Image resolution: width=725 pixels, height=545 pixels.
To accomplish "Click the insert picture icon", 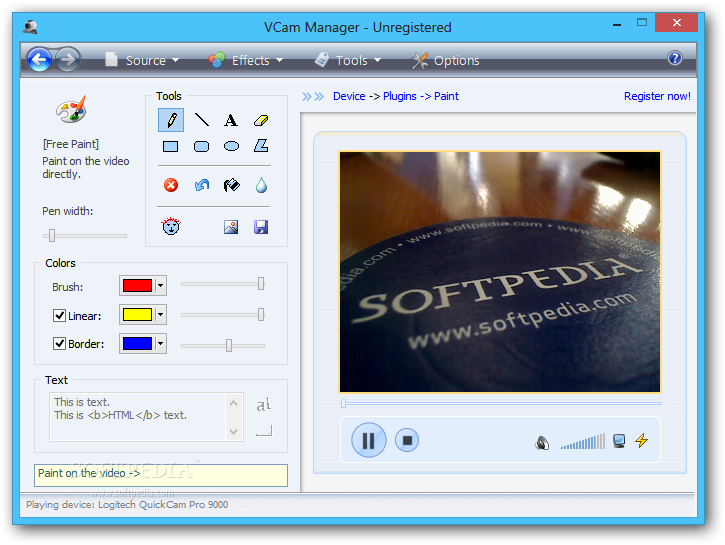I will click(231, 227).
